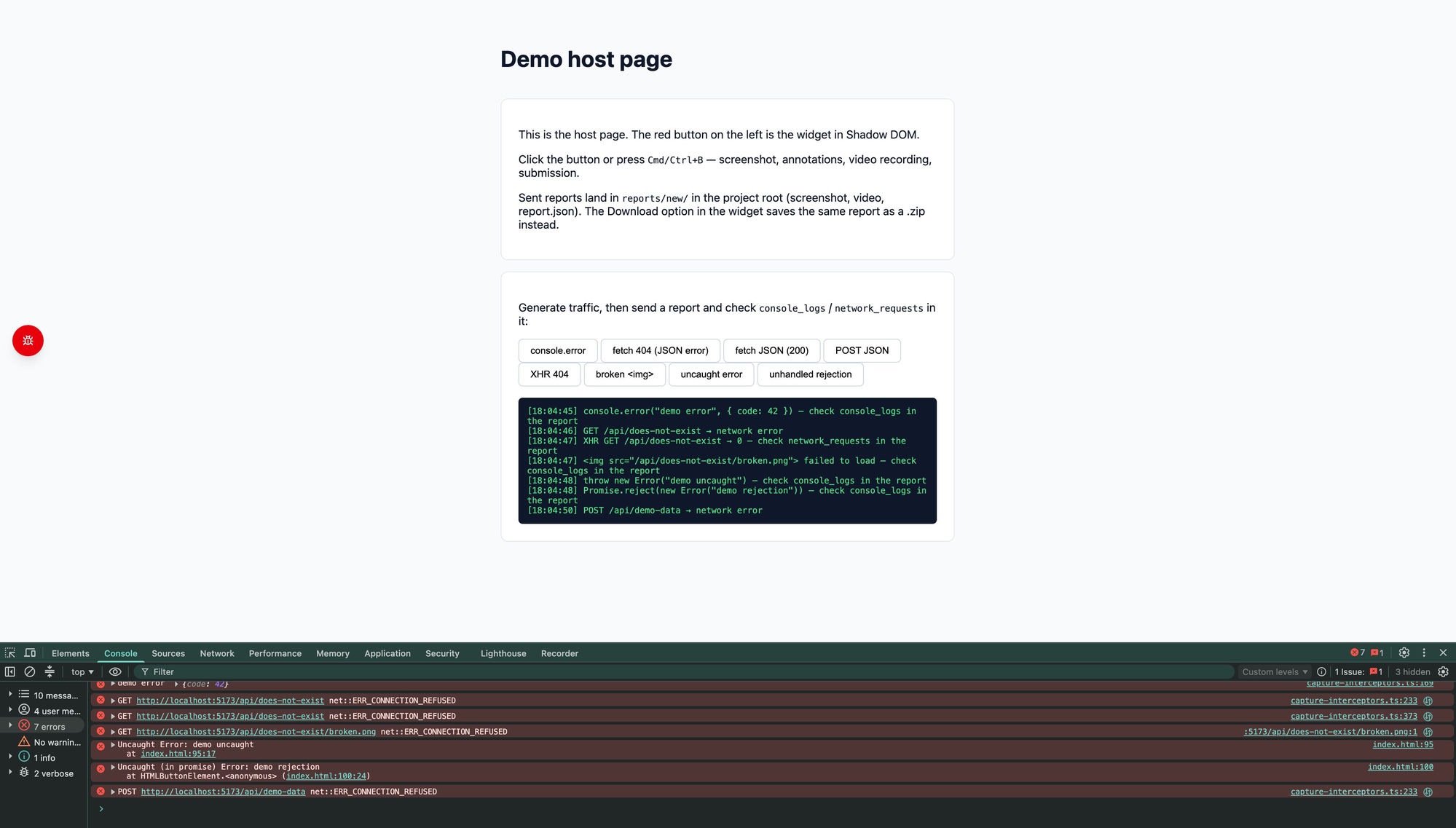Expand the Uncaught Error demo uncaught entry

[113, 745]
